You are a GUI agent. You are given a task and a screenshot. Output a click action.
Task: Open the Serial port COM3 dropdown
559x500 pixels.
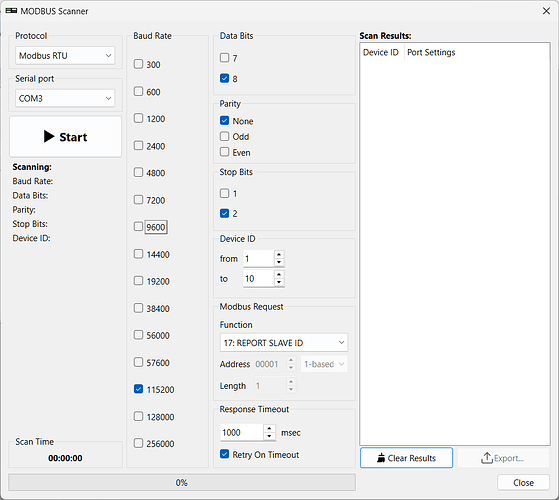(65, 98)
